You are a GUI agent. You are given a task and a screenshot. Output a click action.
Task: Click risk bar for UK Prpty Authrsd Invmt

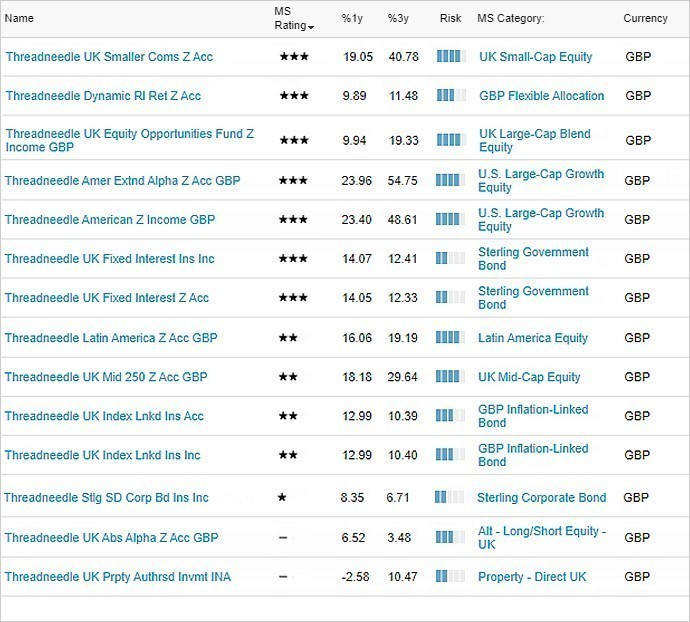point(450,576)
